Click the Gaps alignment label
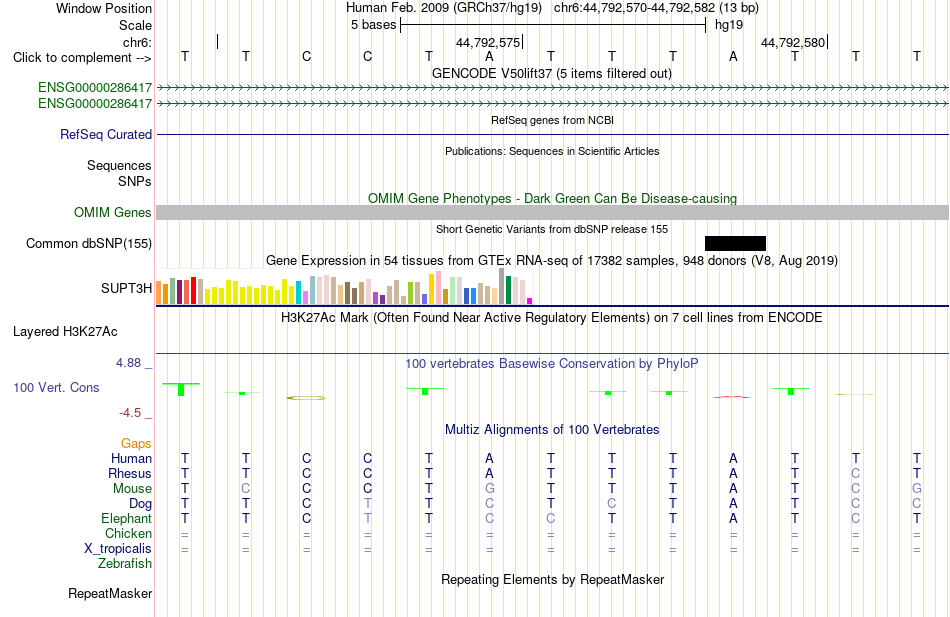 136,444
